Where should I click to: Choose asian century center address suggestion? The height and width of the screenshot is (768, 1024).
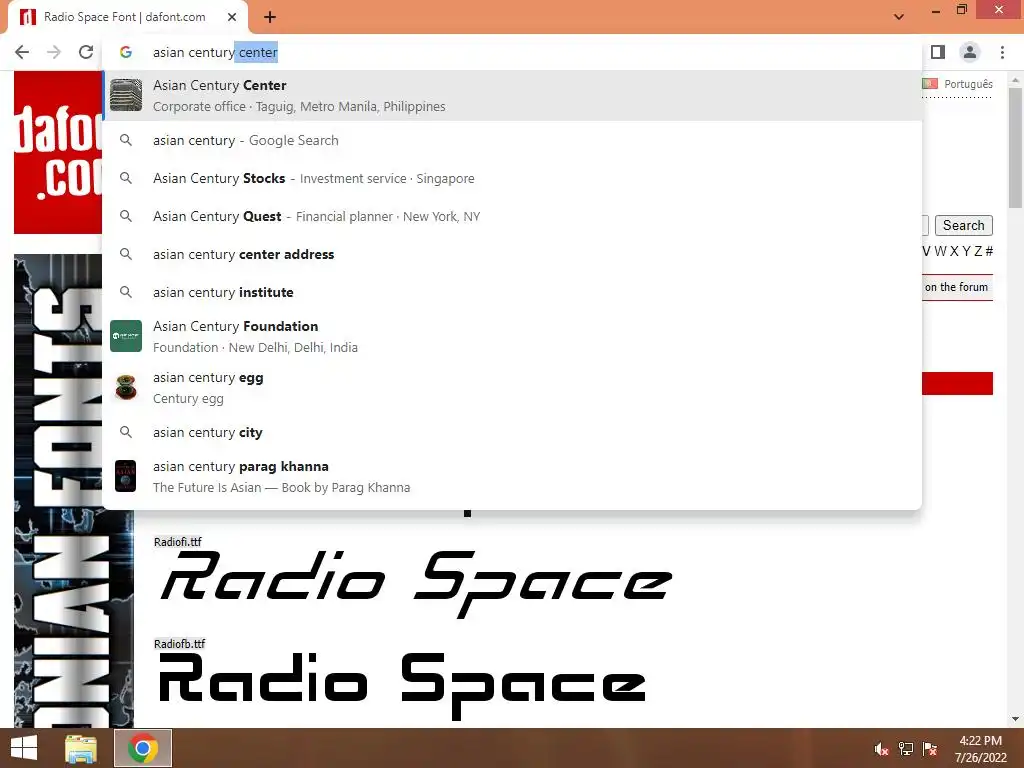(x=512, y=254)
